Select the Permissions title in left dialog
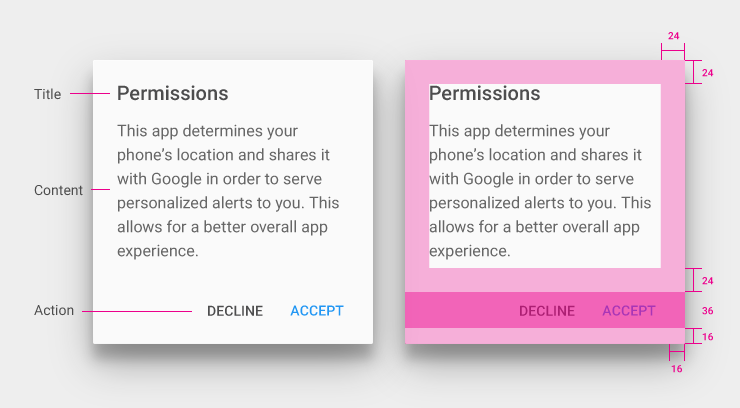 (x=173, y=94)
